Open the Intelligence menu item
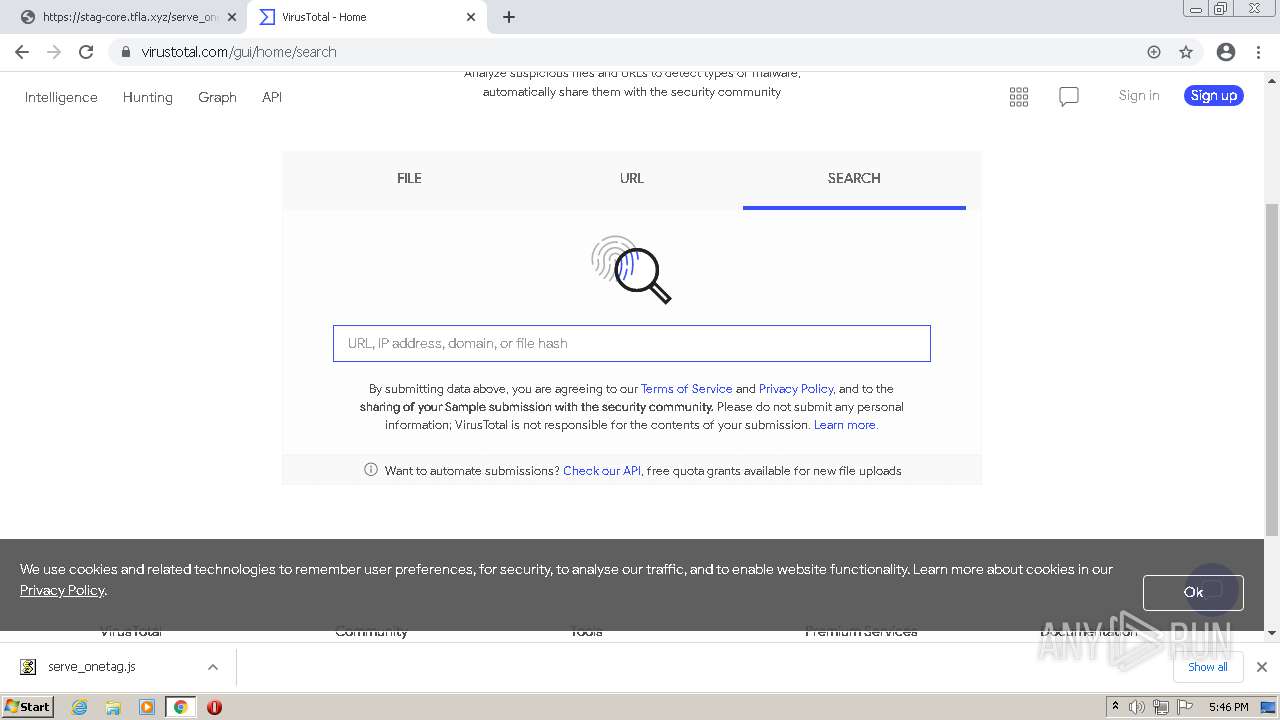 click(x=61, y=97)
